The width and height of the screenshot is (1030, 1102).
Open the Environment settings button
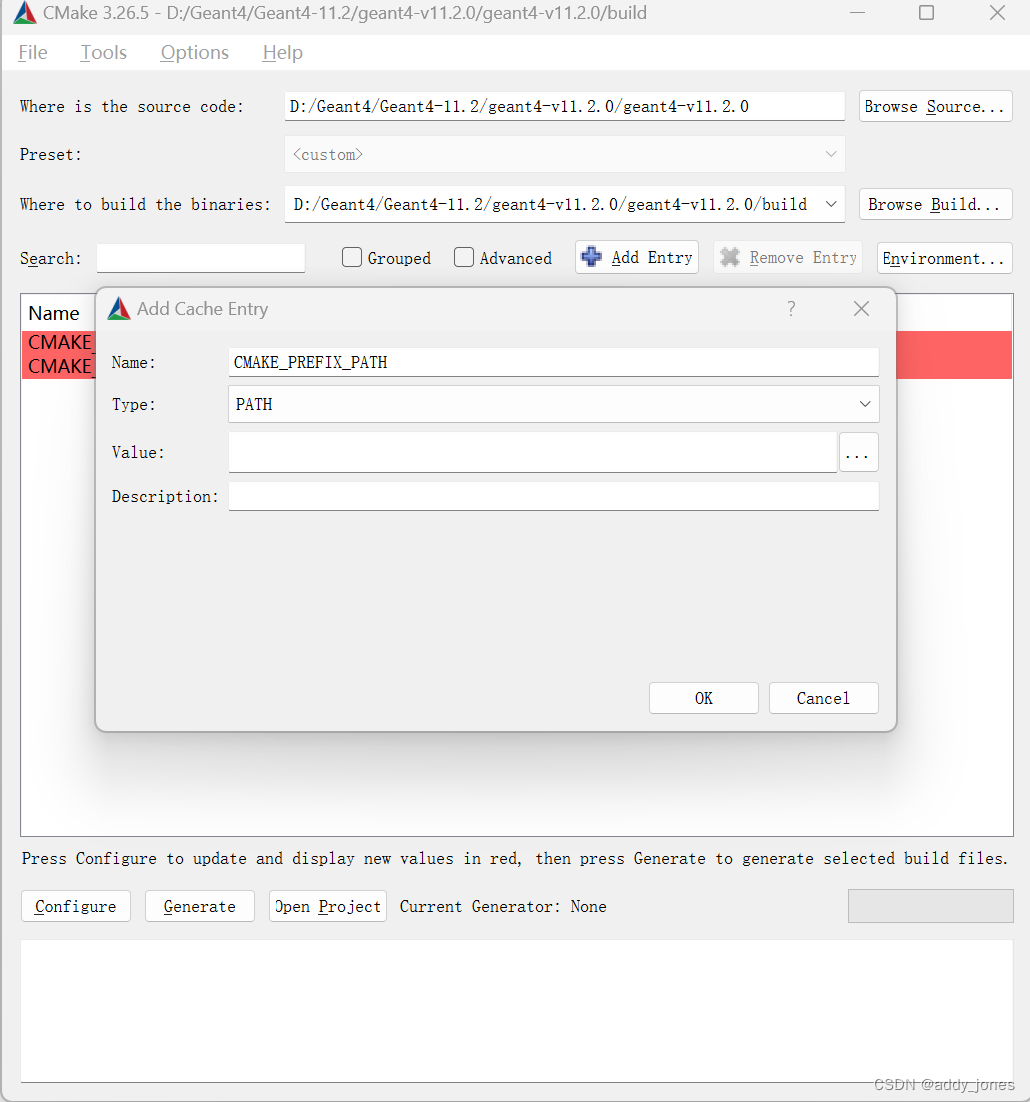pos(944,258)
